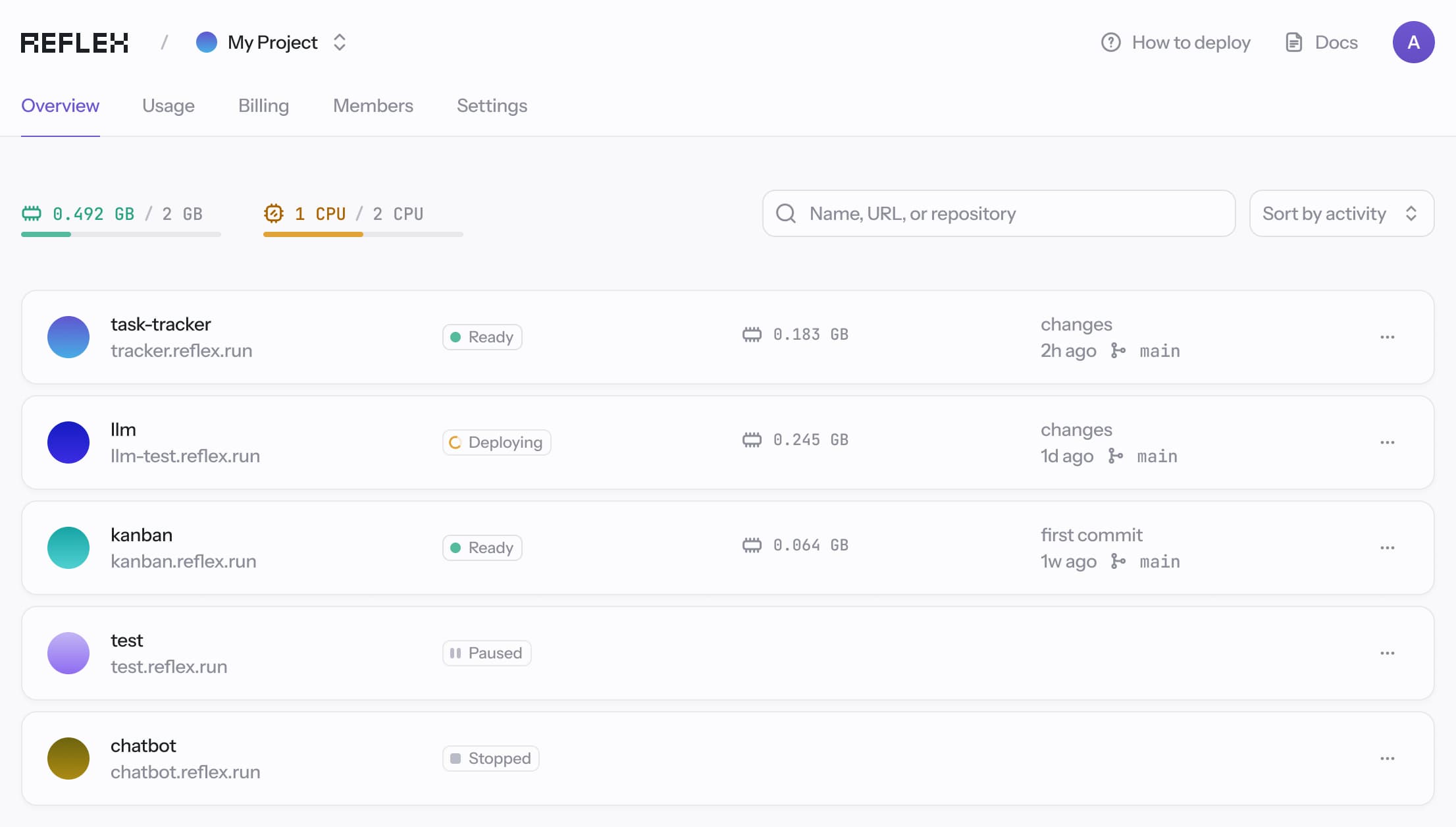Expand the options menu for llm app
This screenshot has width=1456, height=827.
pyautogui.click(x=1387, y=442)
